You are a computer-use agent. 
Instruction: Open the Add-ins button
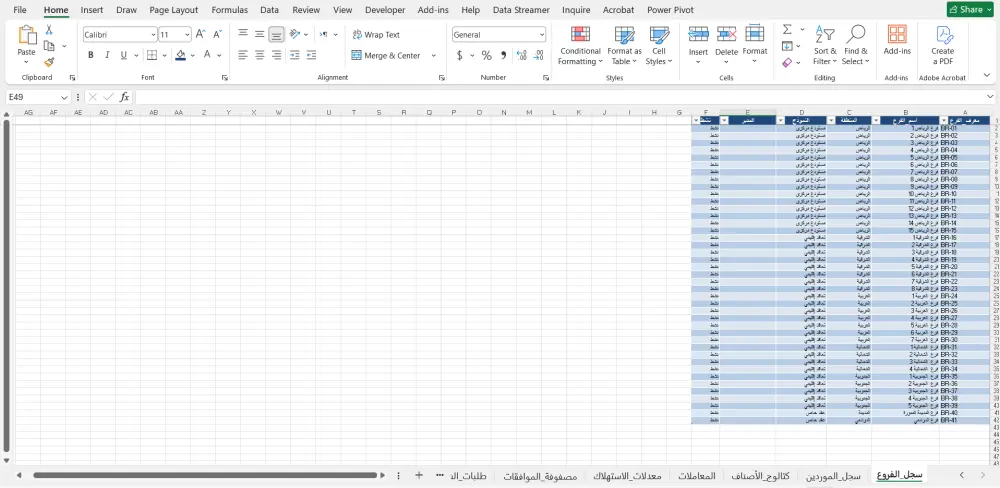[897, 40]
